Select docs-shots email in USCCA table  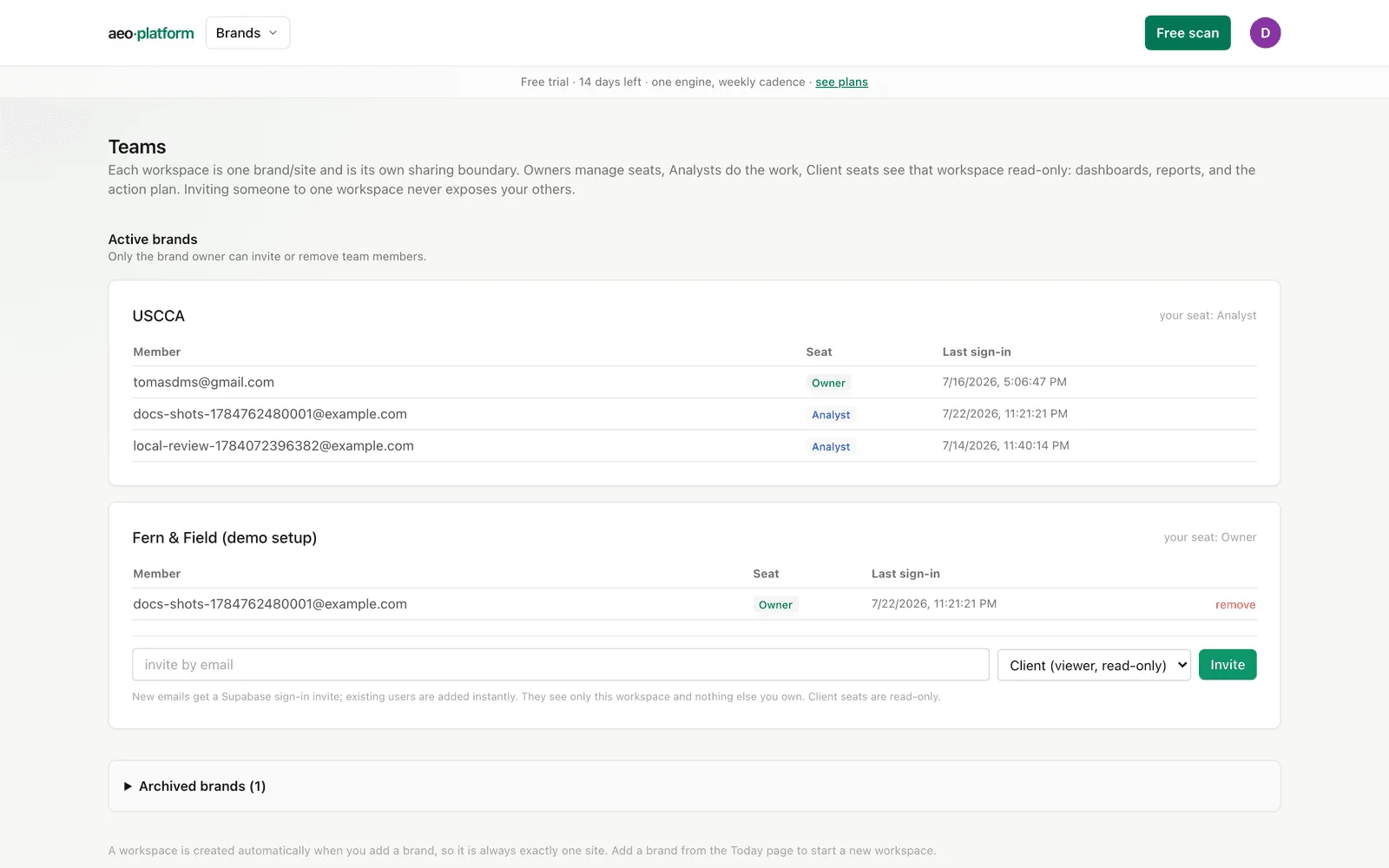click(x=270, y=414)
